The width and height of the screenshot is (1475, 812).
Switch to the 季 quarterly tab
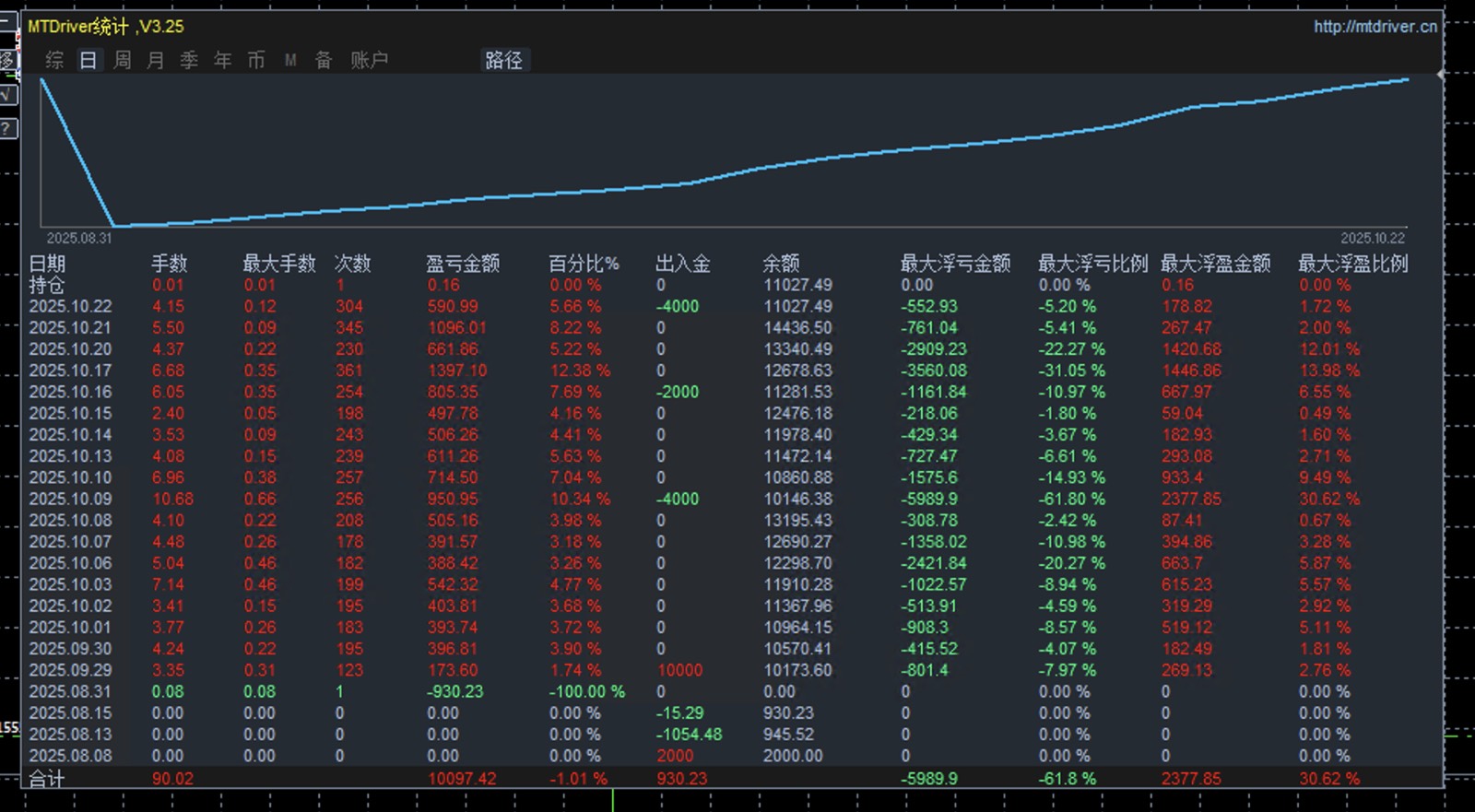coord(189,61)
